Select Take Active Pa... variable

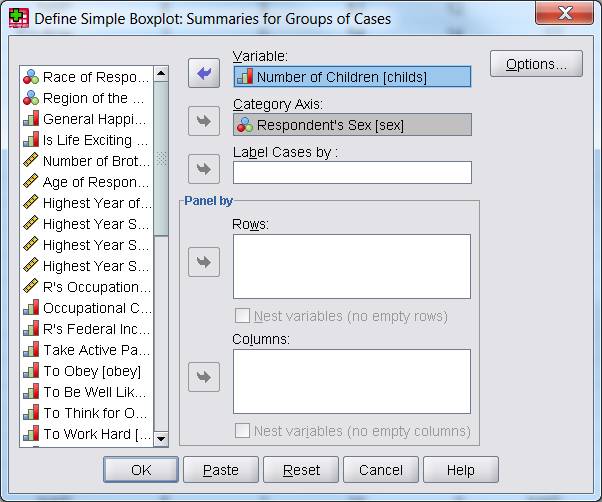tap(87, 350)
